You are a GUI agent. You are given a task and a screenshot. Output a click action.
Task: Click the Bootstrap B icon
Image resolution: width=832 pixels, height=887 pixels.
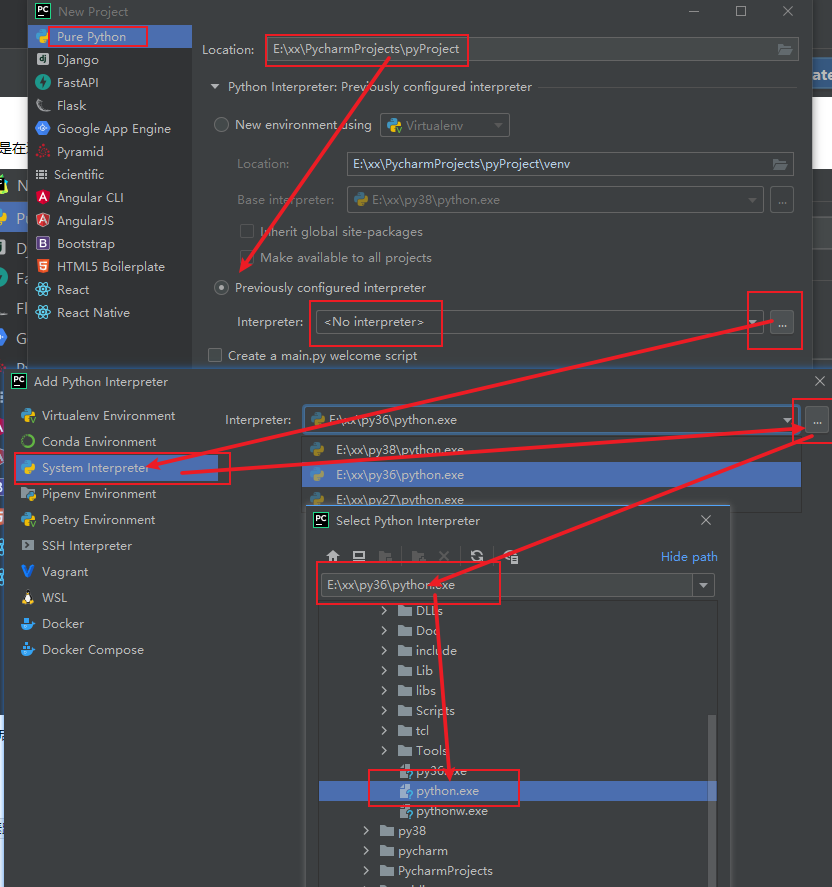[x=43, y=243]
